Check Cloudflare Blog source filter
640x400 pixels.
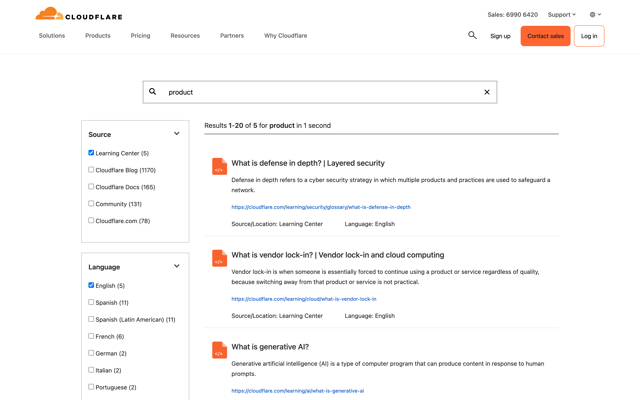click(91, 169)
